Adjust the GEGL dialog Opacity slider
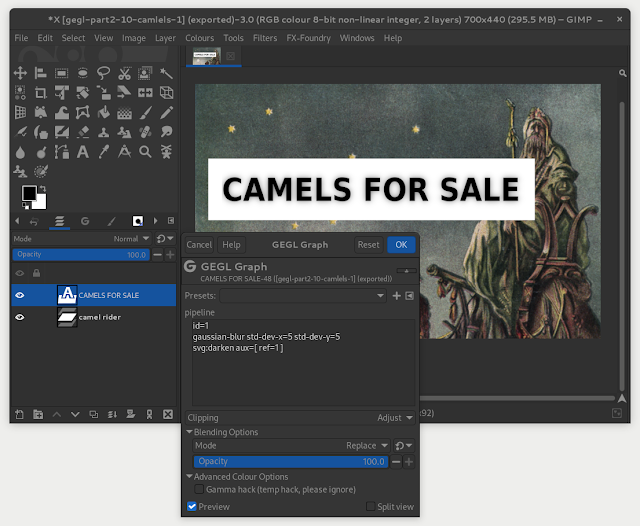Viewport: 640px width, 526px height. (291, 462)
